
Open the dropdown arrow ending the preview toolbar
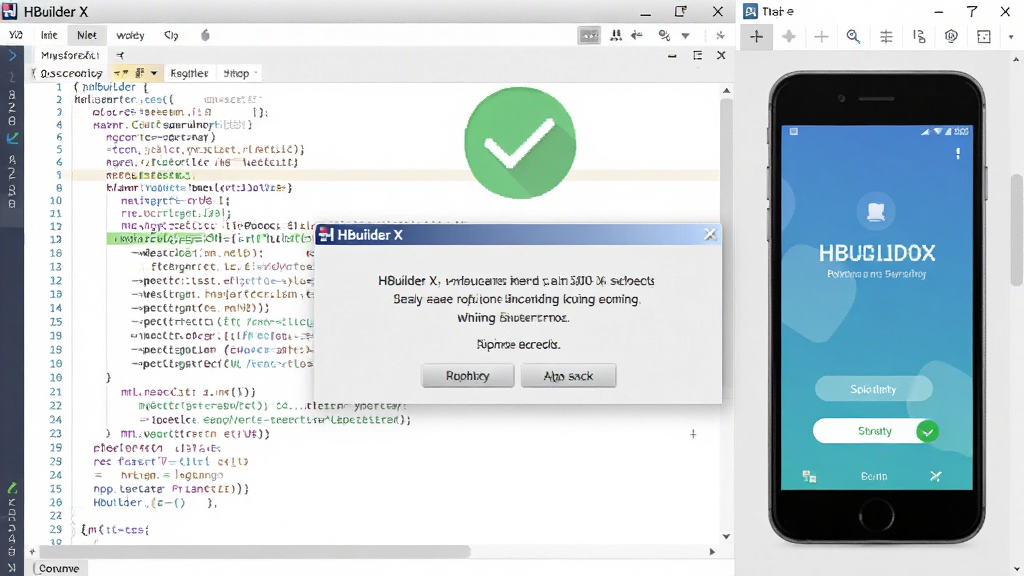point(1011,37)
